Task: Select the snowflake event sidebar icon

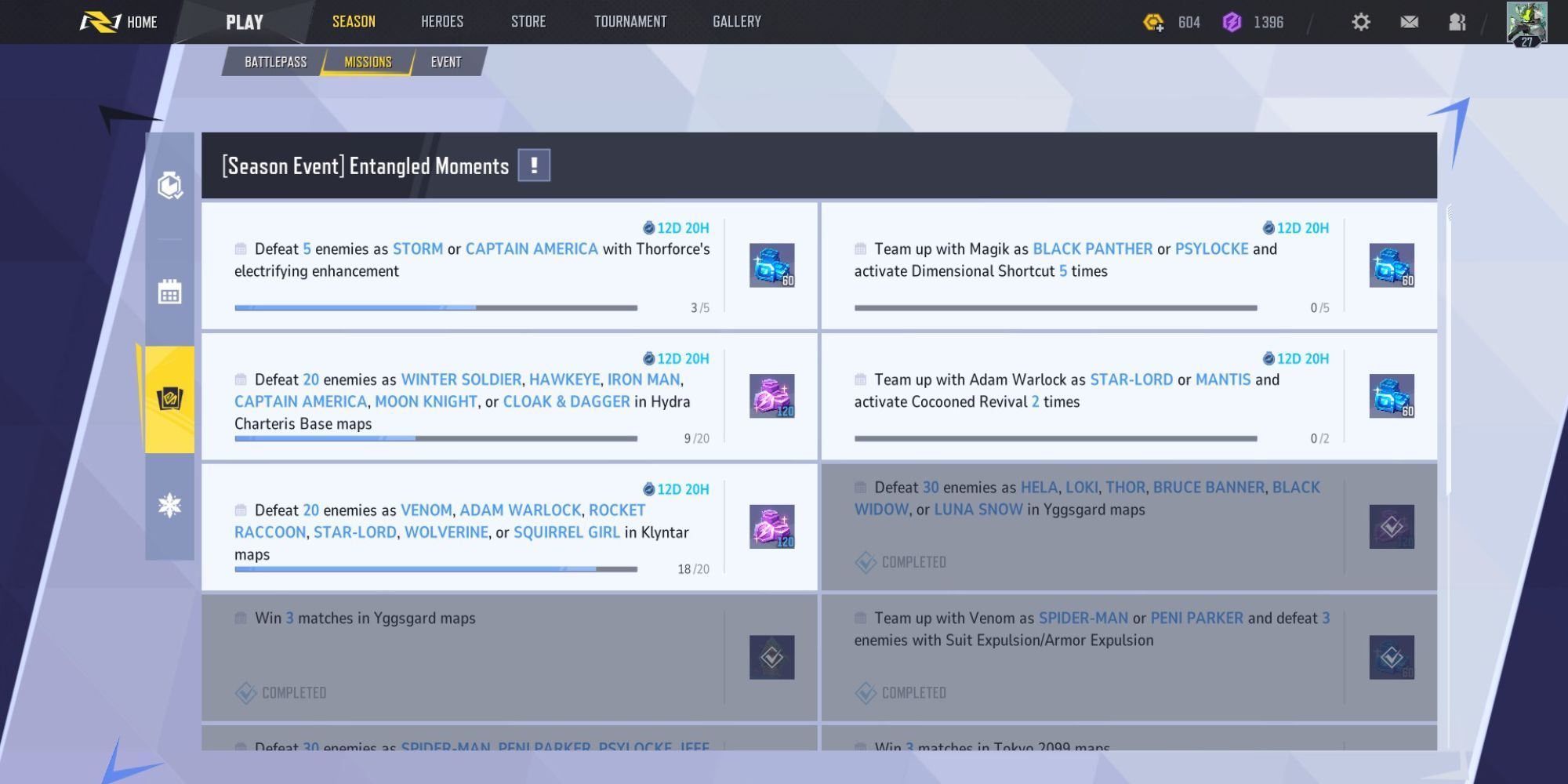Action: [x=169, y=506]
